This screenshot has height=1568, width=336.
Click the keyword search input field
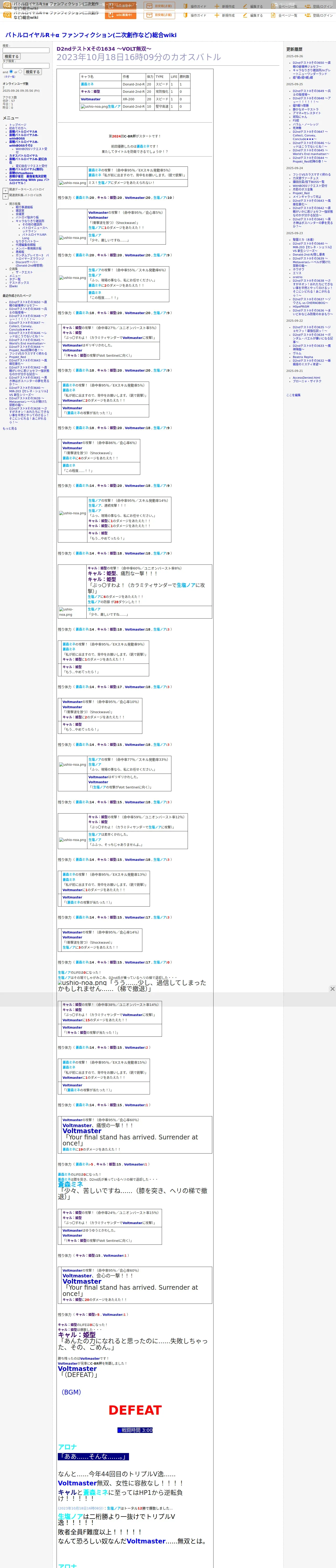[x=26, y=50]
